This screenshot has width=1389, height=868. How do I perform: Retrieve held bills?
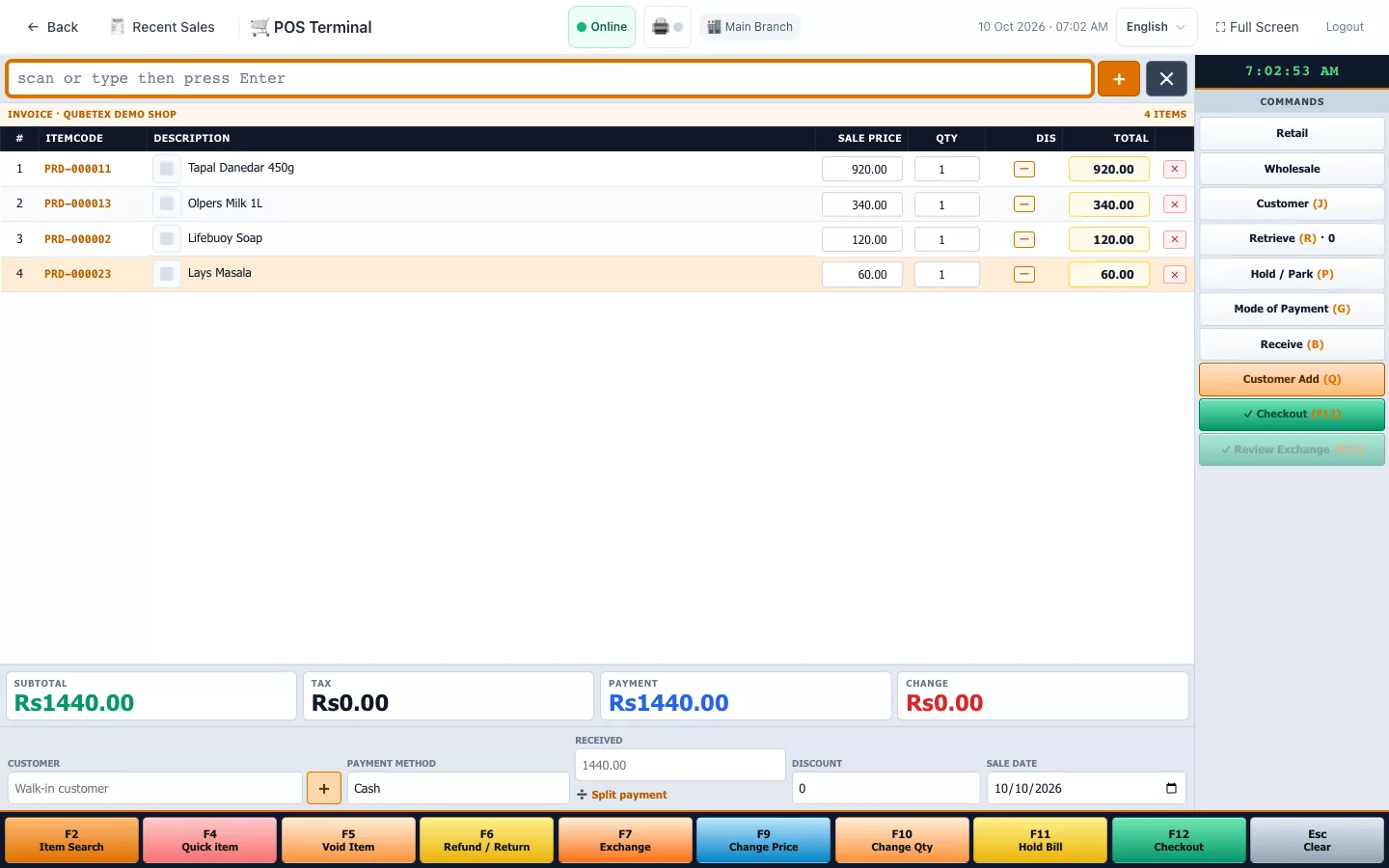(x=1292, y=238)
